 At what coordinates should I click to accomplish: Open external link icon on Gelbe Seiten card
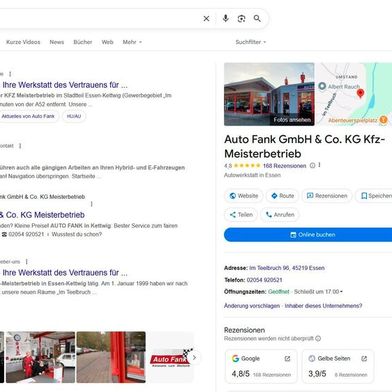pyautogui.click(x=364, y=359)
